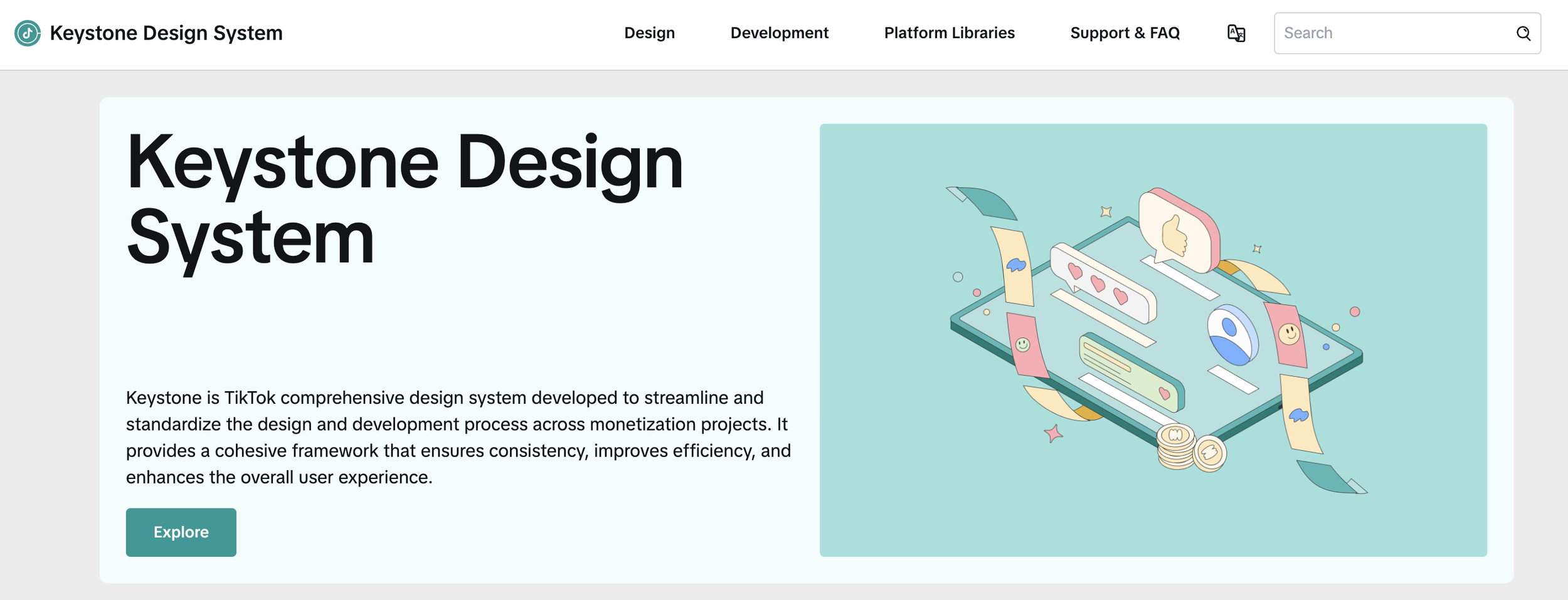1568x600 pixels.
Task: Open the Support & FAQ menu
Action: (x=1125, y=33)
